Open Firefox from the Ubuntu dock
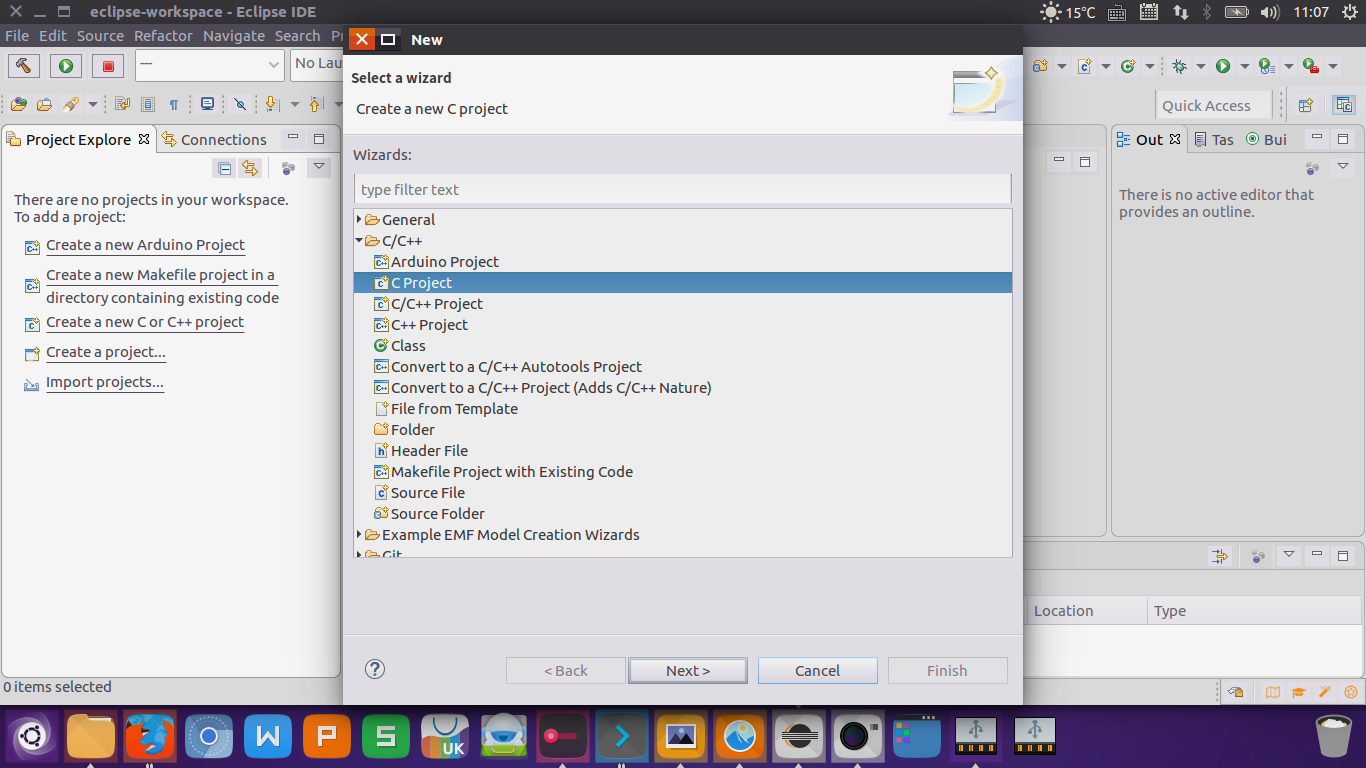This screenshot has width=1366, height=768. (x=150, y=737)
